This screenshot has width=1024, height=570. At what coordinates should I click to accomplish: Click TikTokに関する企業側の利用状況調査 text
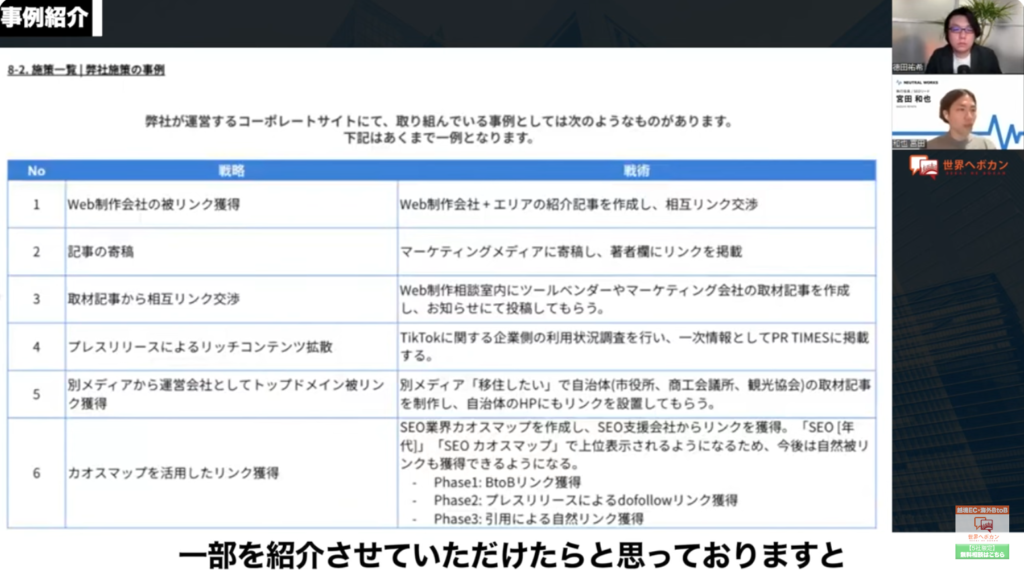pyautogui.click(x=634, y=347)
